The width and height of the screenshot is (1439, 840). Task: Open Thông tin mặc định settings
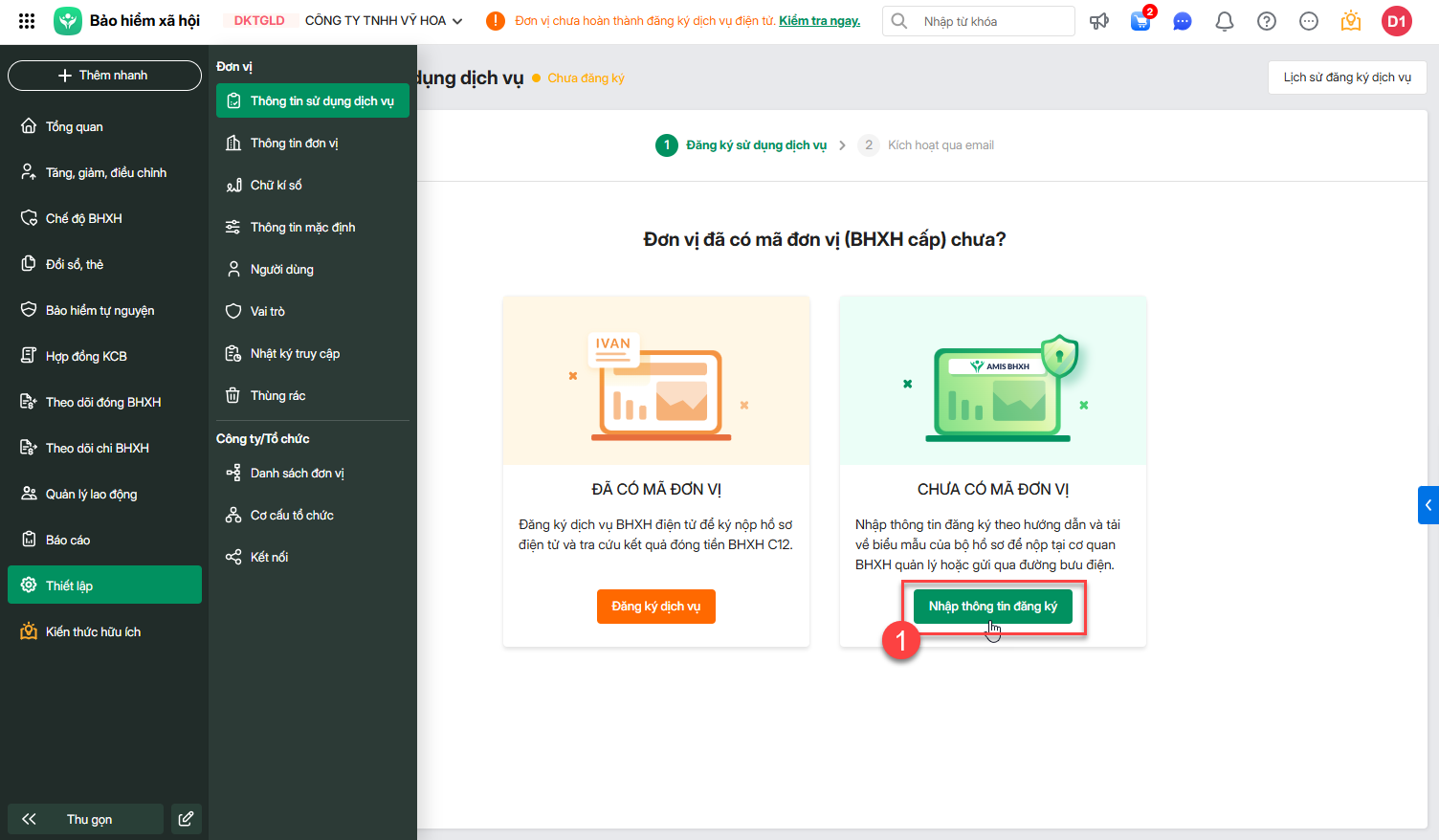click(313, 228)
